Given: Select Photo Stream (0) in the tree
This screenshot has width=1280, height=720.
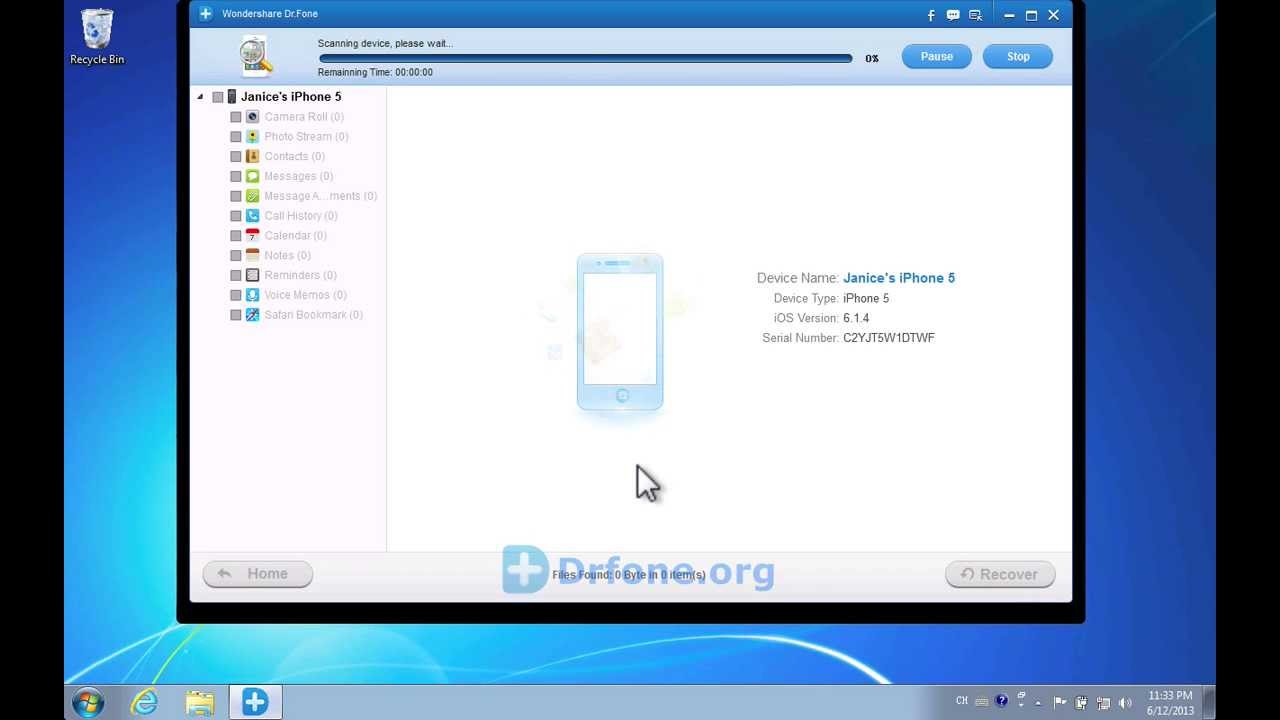Looking at the screenshot, I should tap(306, 137).
